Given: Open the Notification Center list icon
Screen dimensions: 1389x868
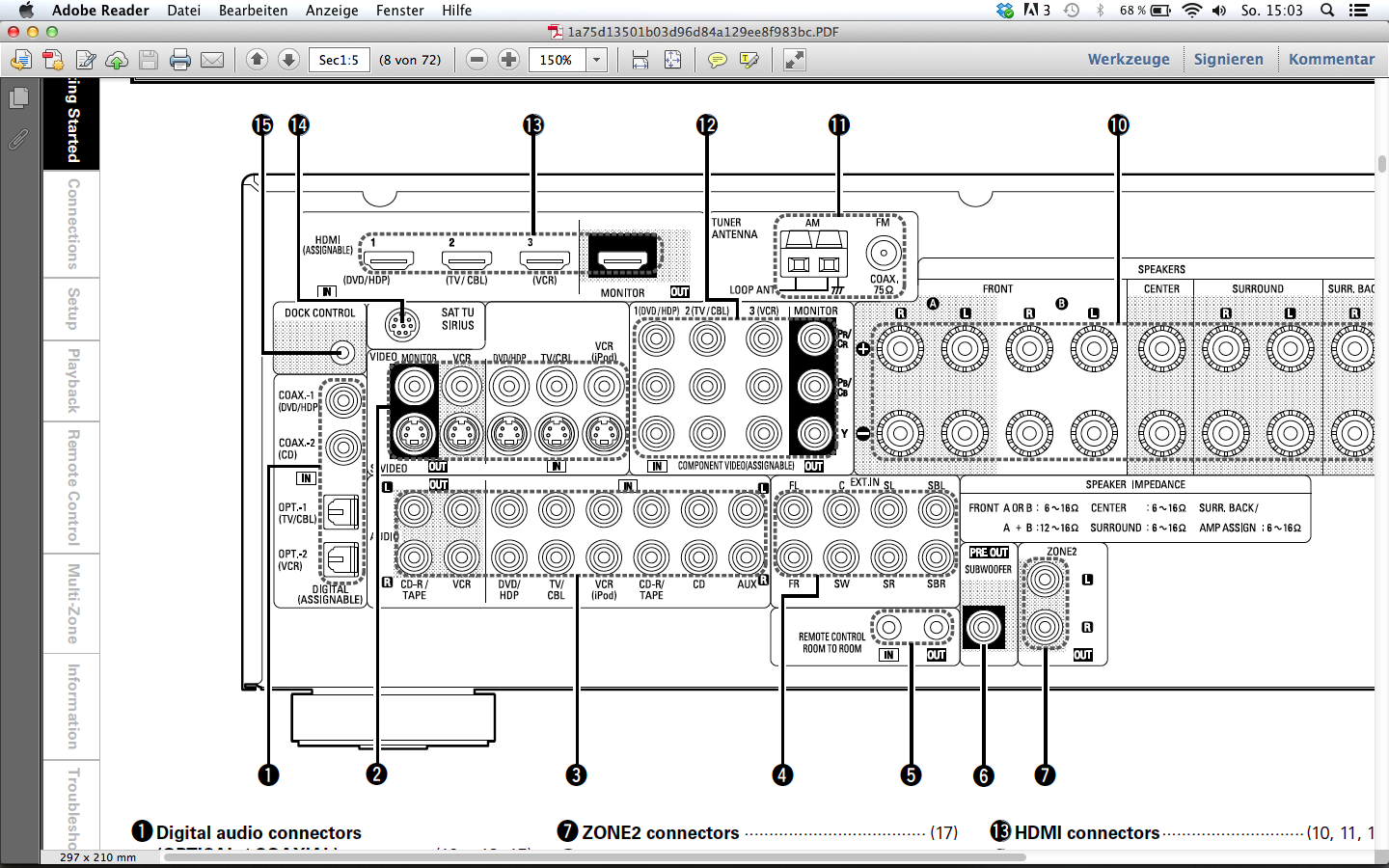Looking at the screenshot, I should click(x=1359, y=11).
